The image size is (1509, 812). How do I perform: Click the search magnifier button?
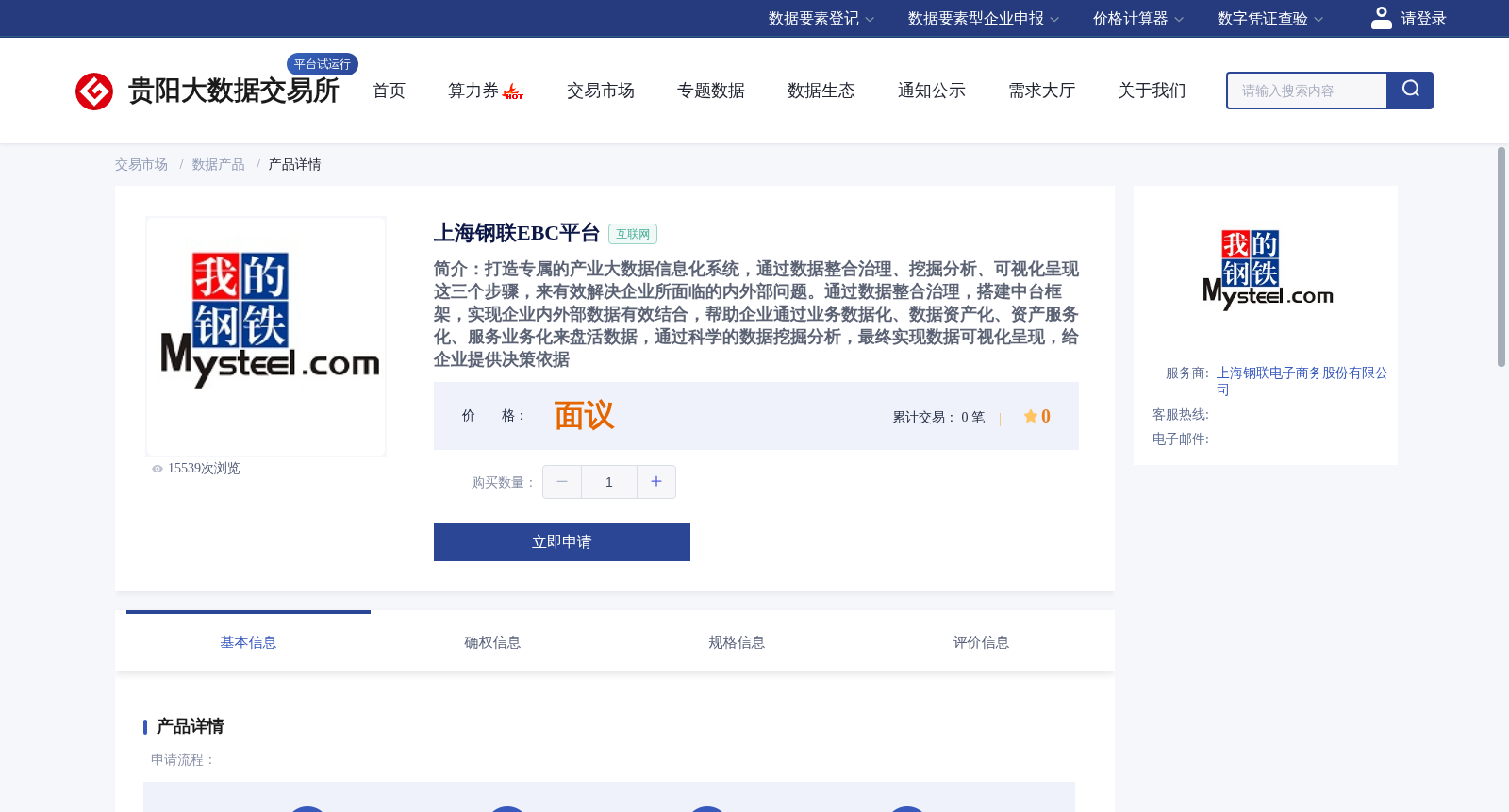click(1410, 91)
